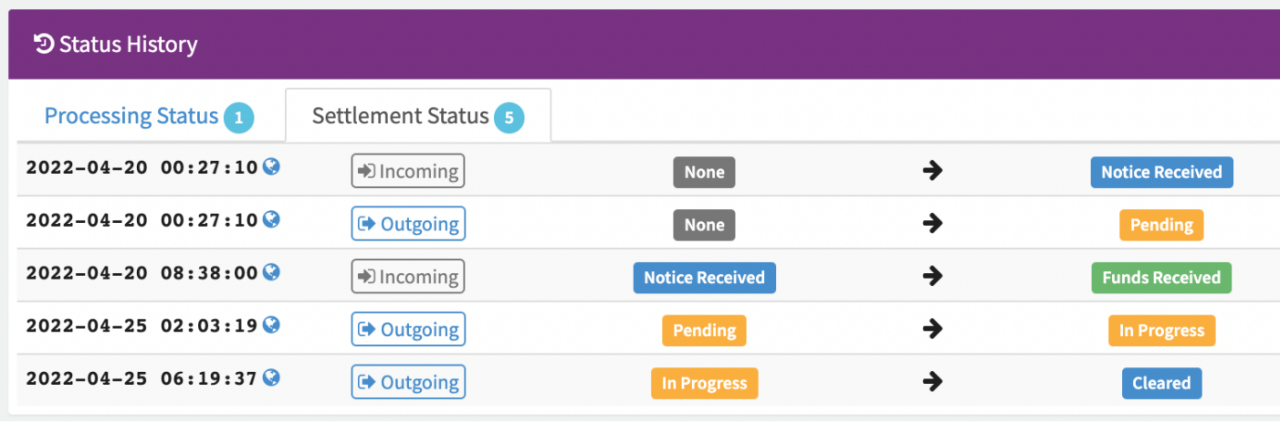Click the Processing Status count badge
This screenshot has width=1280, height=424.
coord(238,118)
